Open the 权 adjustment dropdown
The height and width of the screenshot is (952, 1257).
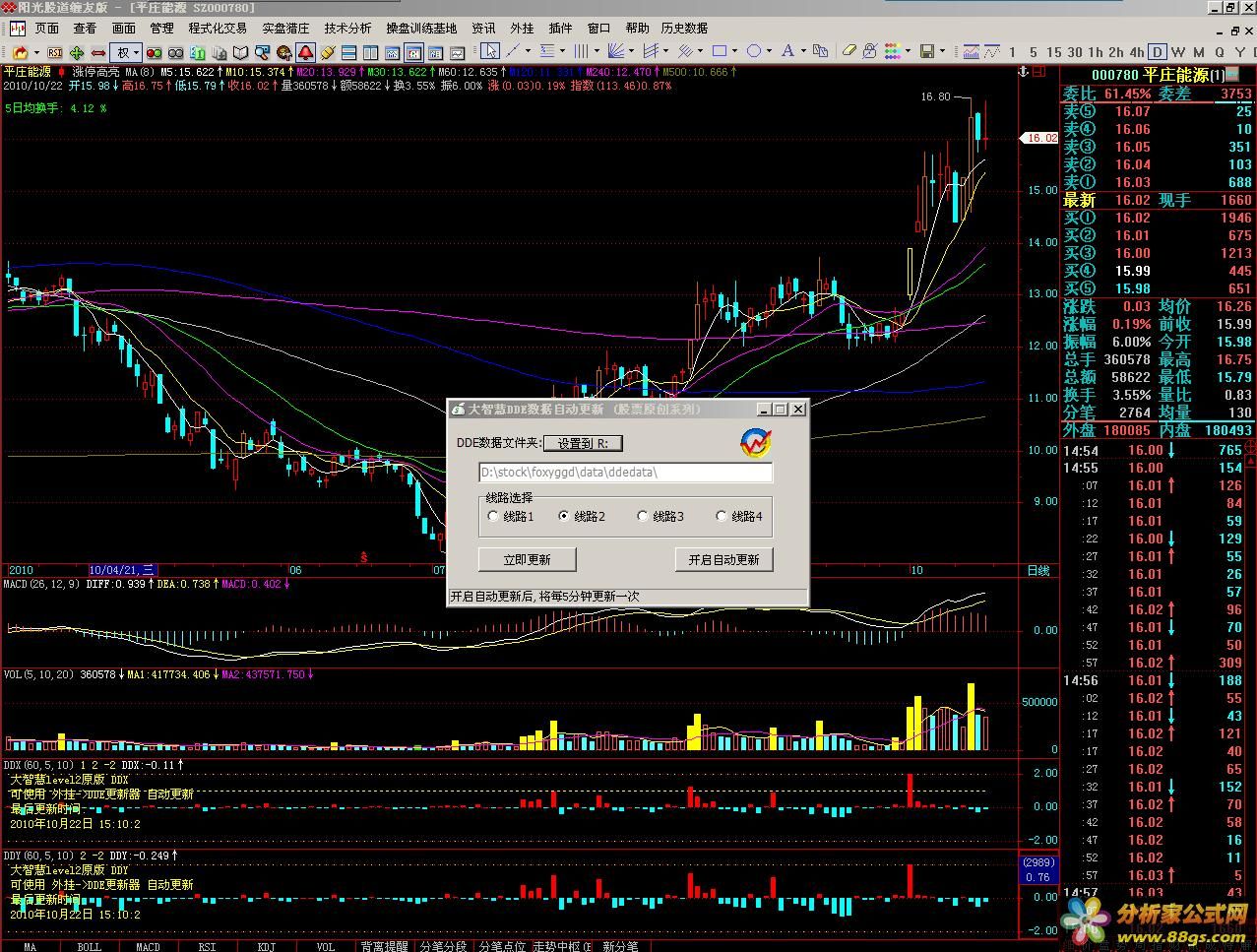point(125,52)
